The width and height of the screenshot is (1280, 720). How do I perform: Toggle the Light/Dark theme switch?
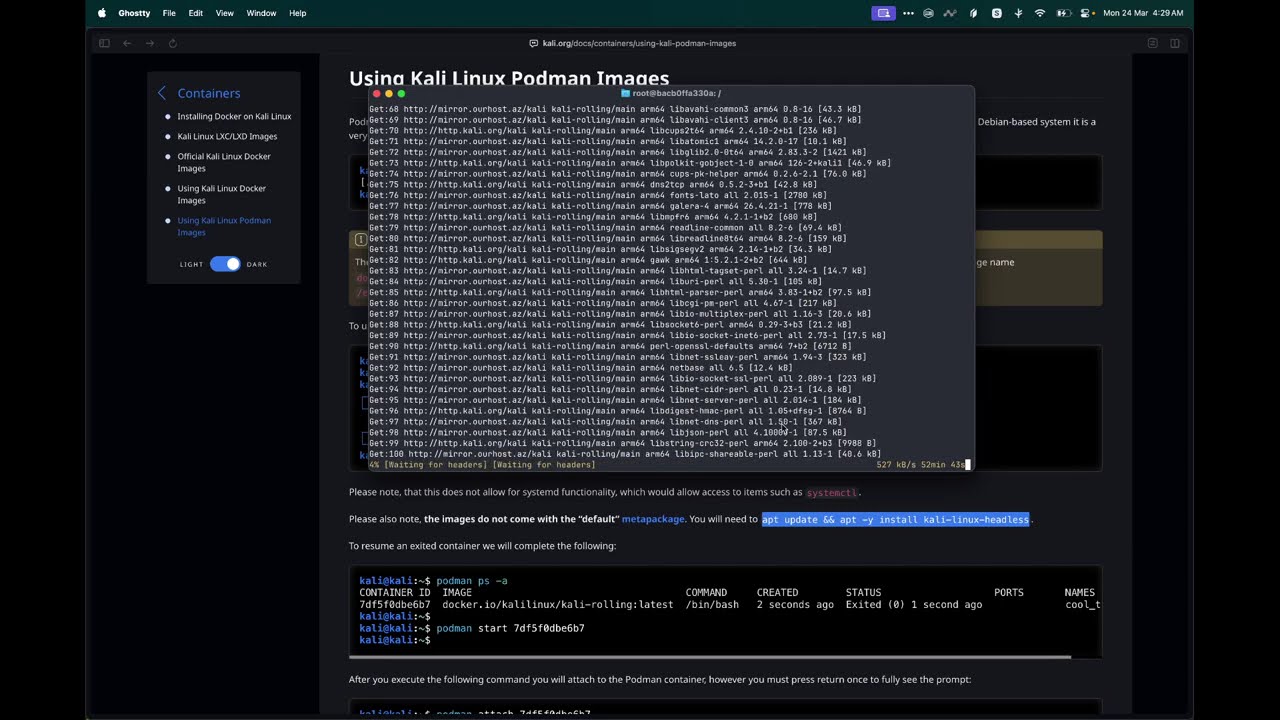[x=225, y=264]
